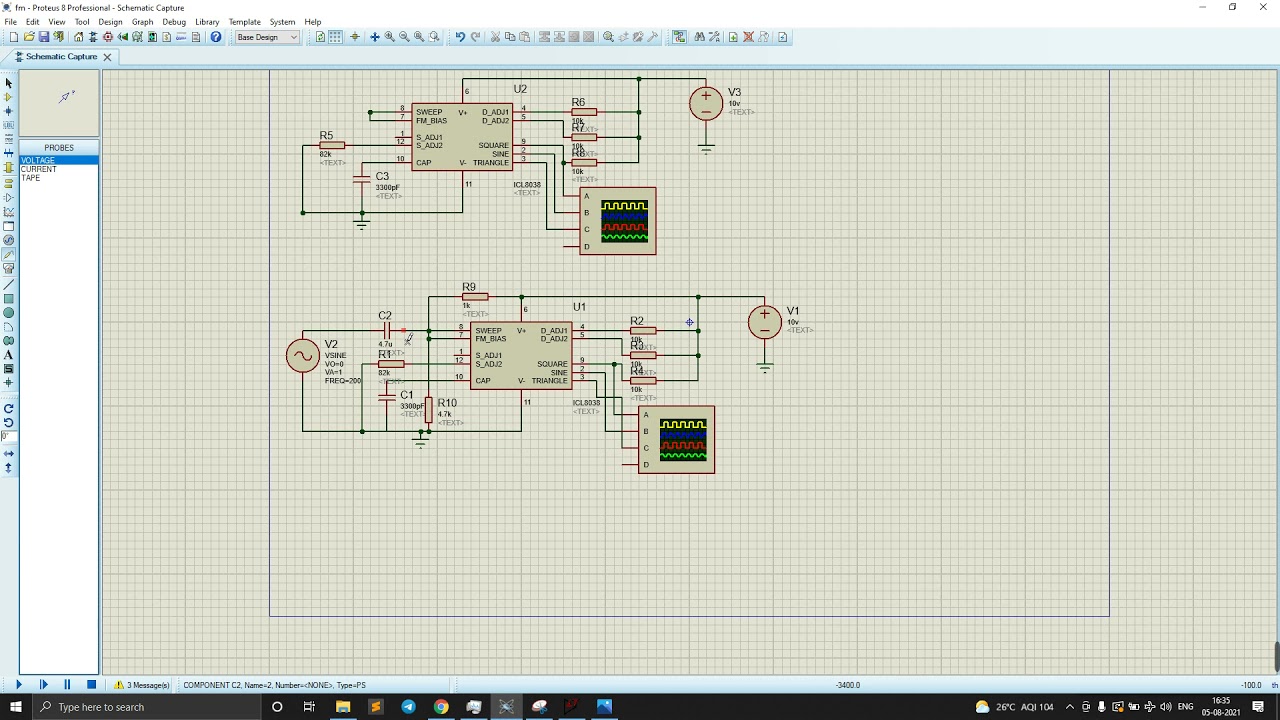Click the Rotate Clockwise icon
The image size is (1280, 720).
tap(9, 408)
